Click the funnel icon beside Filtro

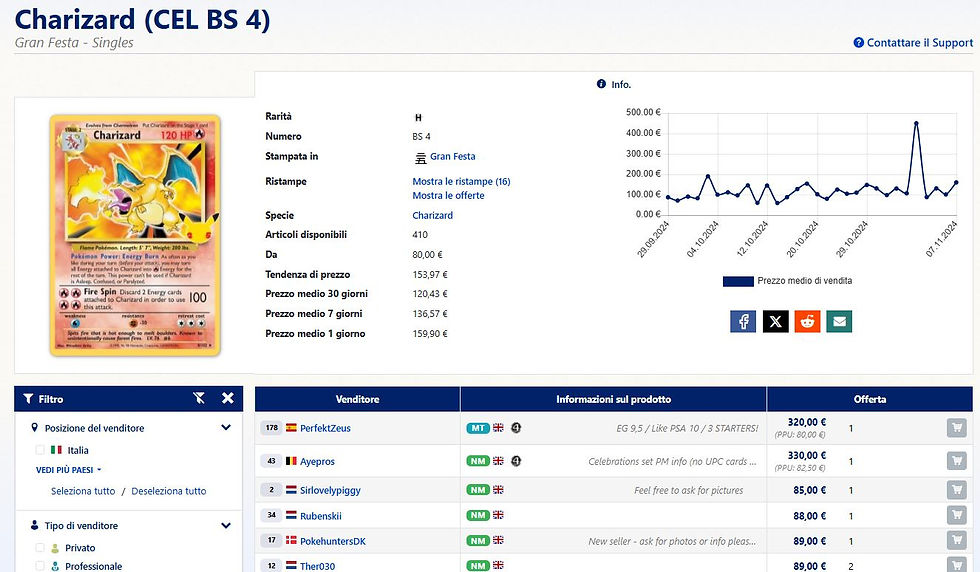click(x=28, y=398)
